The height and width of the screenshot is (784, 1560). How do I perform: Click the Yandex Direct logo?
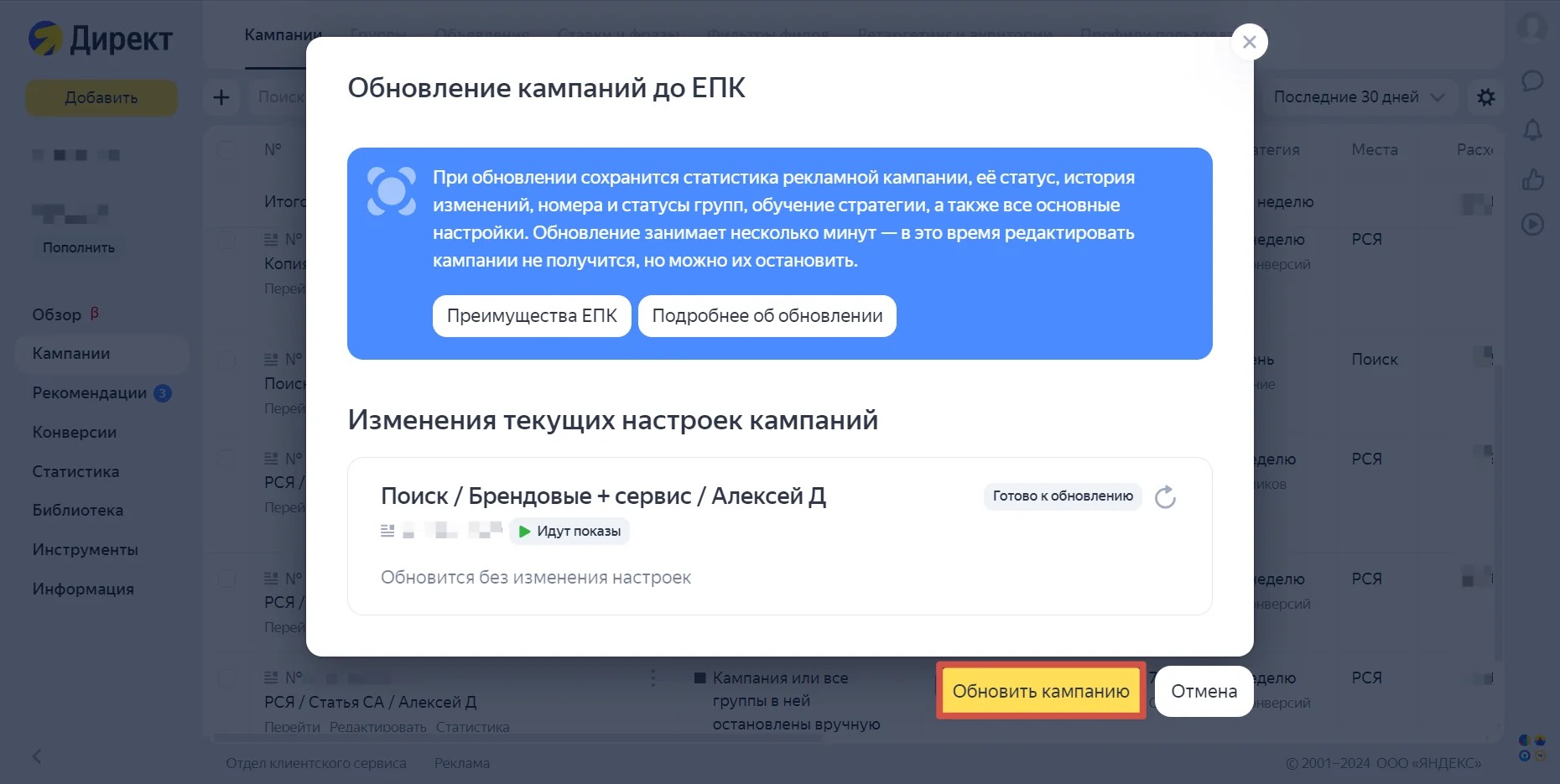click(x=101, y=39)
